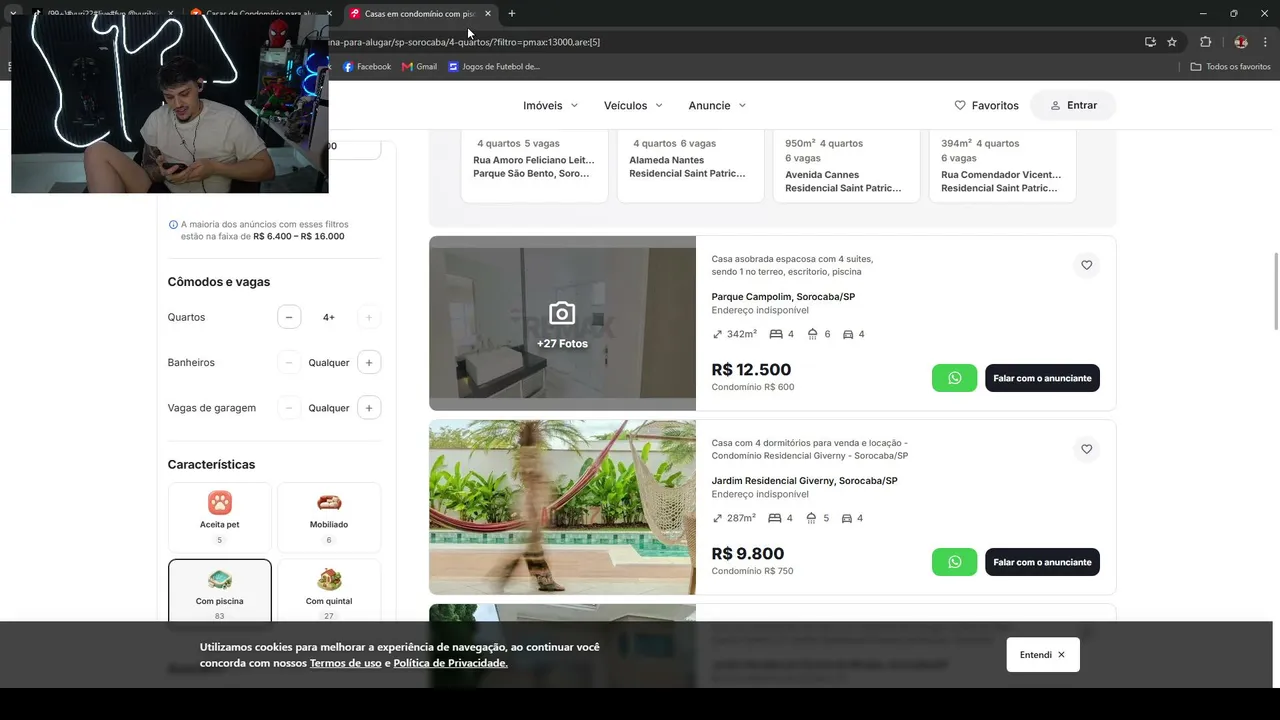Click Falar com o anunciante for R$ 9.800 listing
The image size is (1280, 720).
click(x=1042, y=562)
